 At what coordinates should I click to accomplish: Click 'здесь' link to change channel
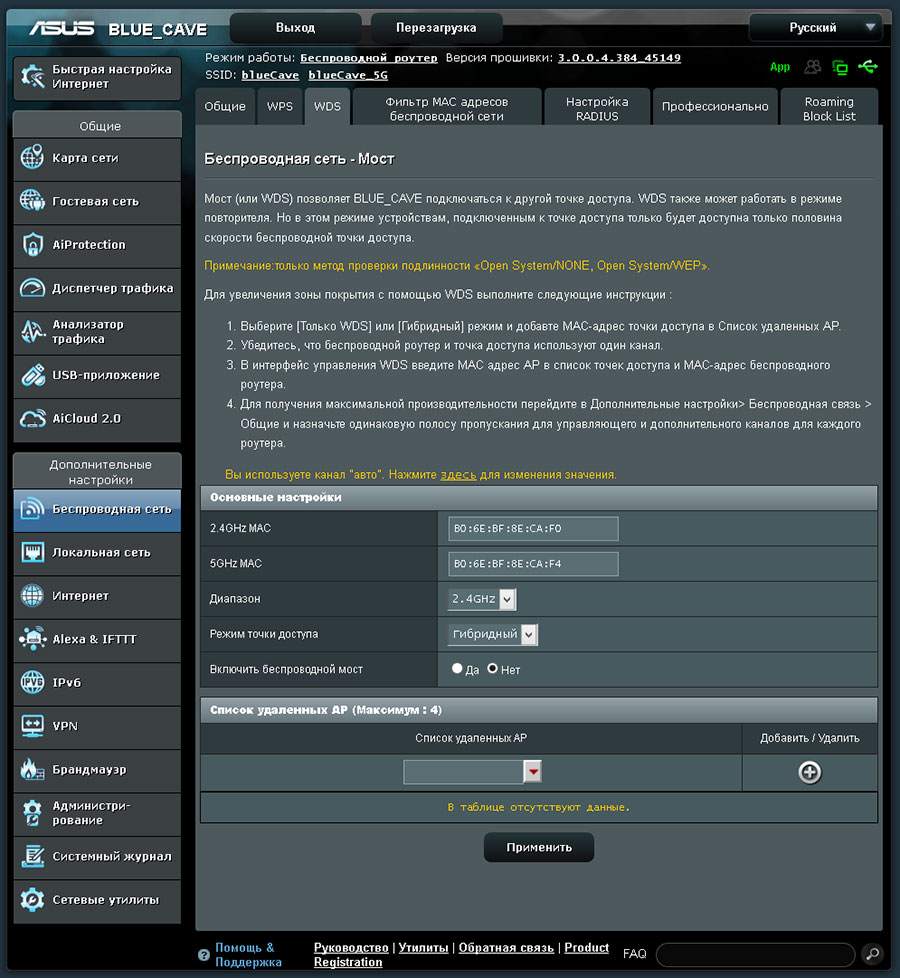pyautogui.click(x=458, y=475)
